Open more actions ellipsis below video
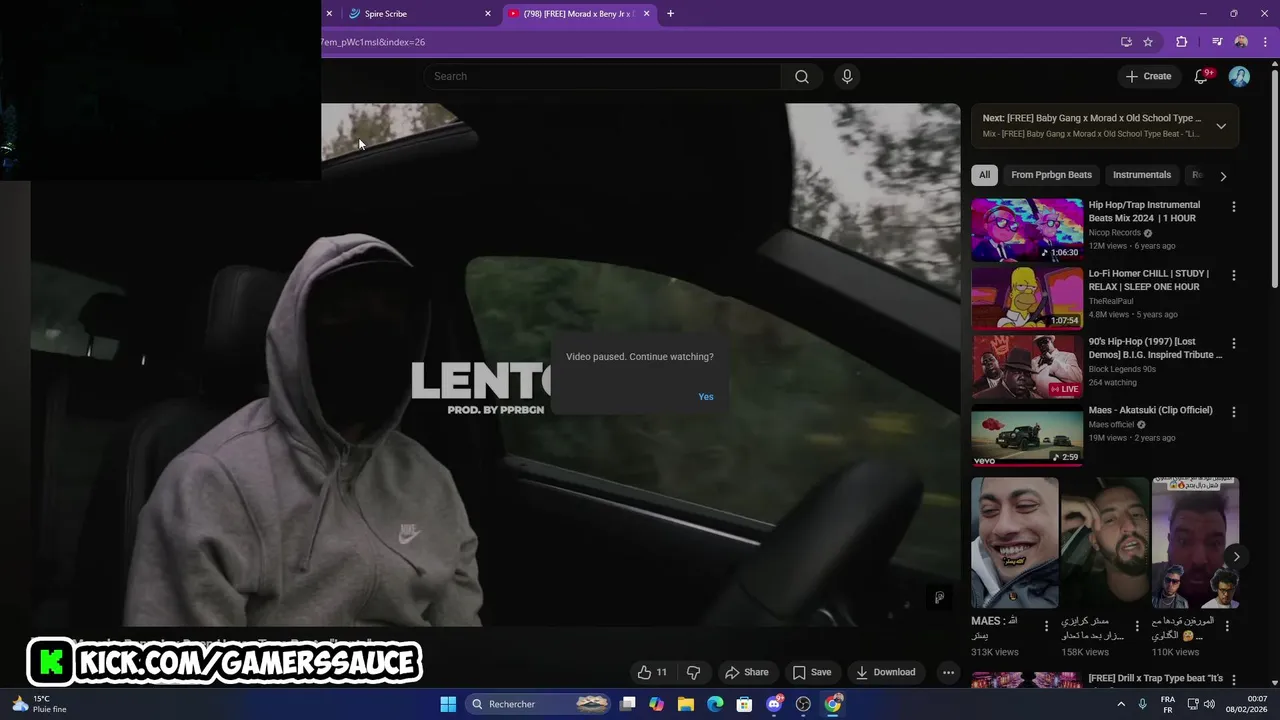The height and width of the screenshot is (720, 1280). (x=948, y=672)
